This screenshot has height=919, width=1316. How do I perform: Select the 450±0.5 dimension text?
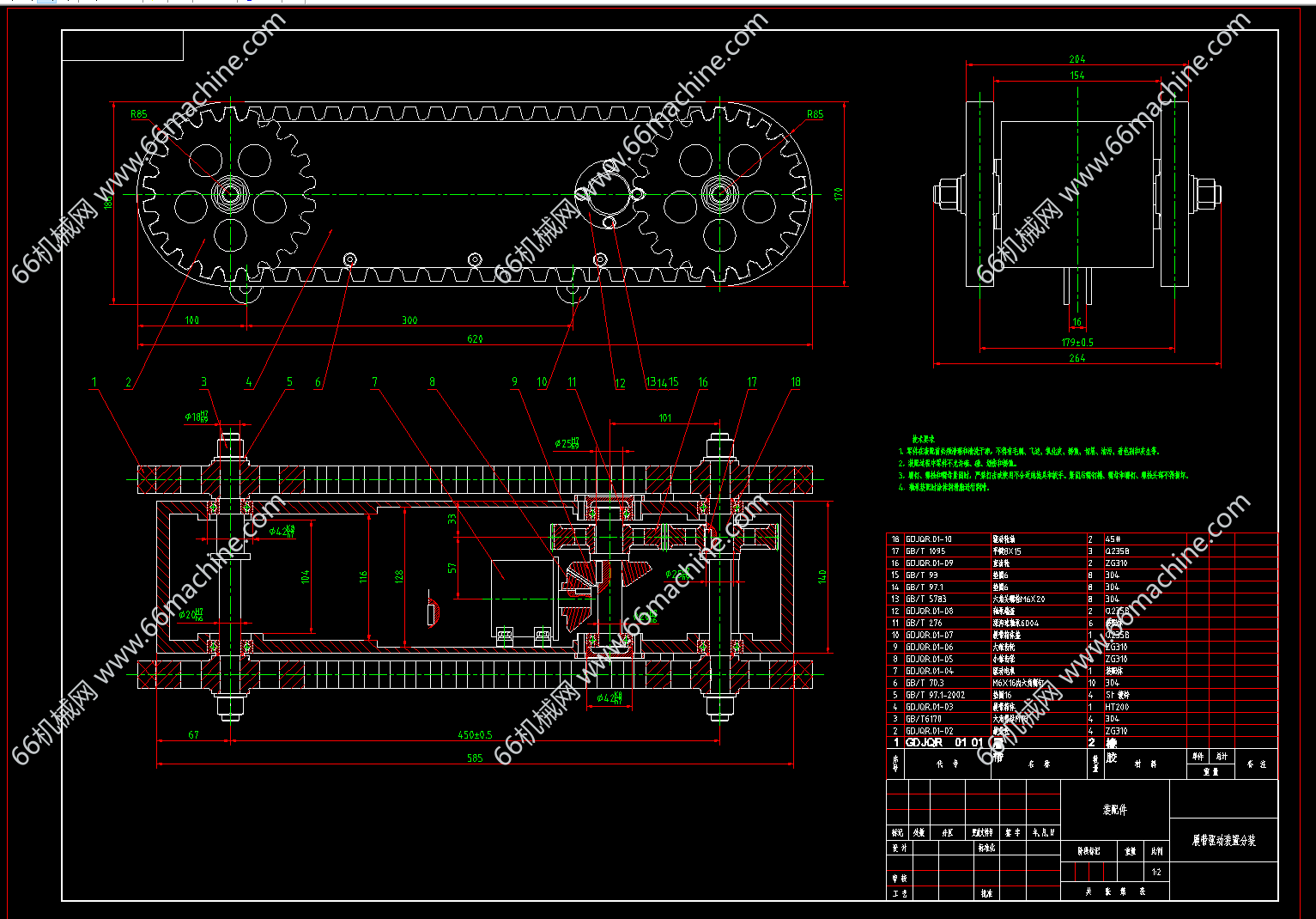[475, 735]
